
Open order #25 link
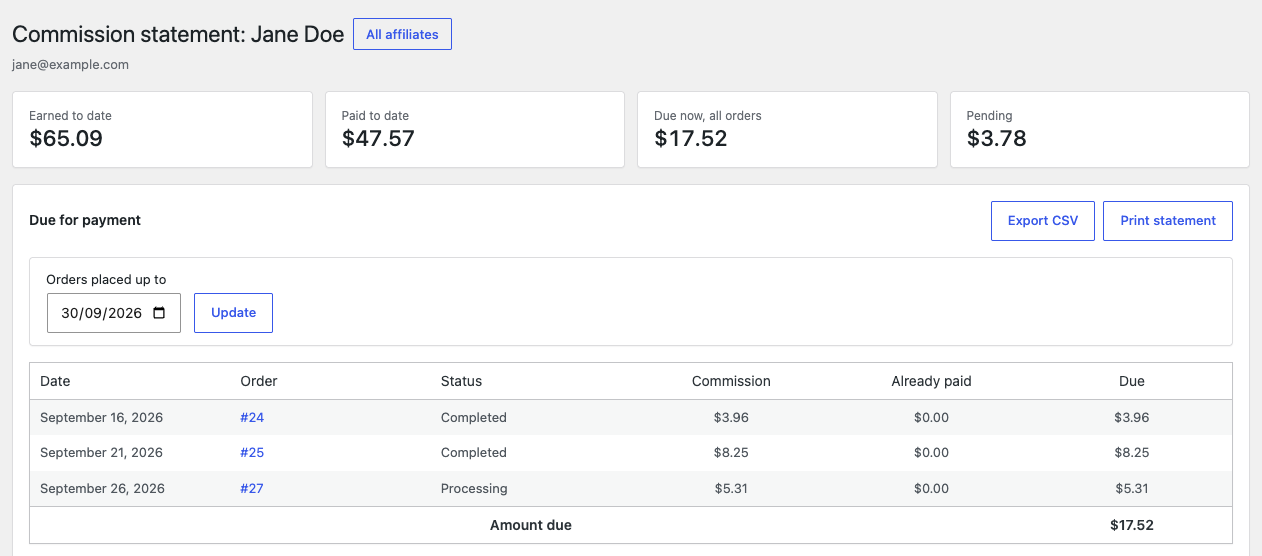tap(252, 453)
